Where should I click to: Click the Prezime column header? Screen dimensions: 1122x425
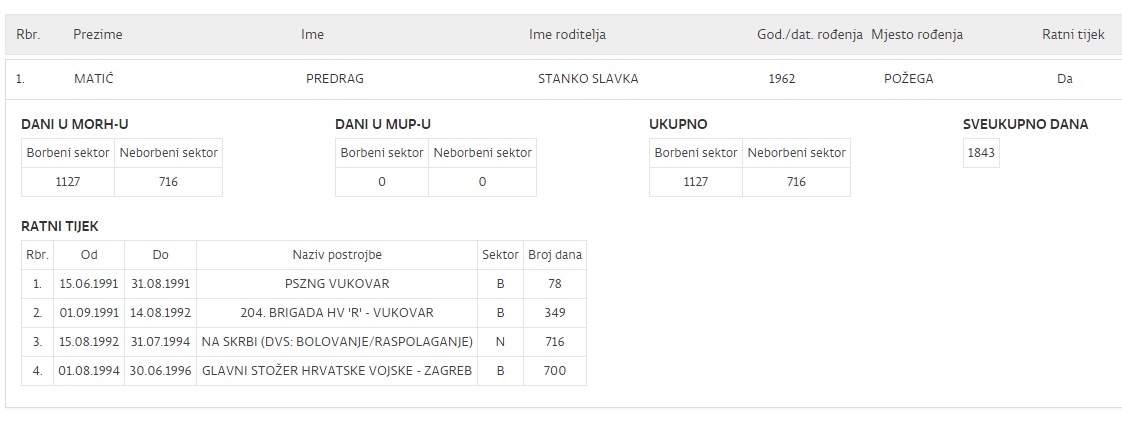(x=97, y=35)
